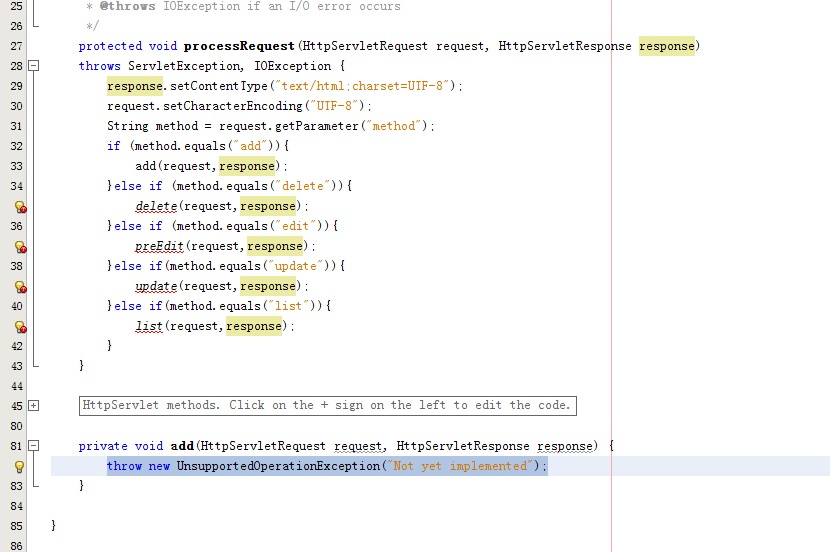Click line number 85 in the gutter
Image resolution: width=830 pixels, height=552 pixels.
coord(16,526)
